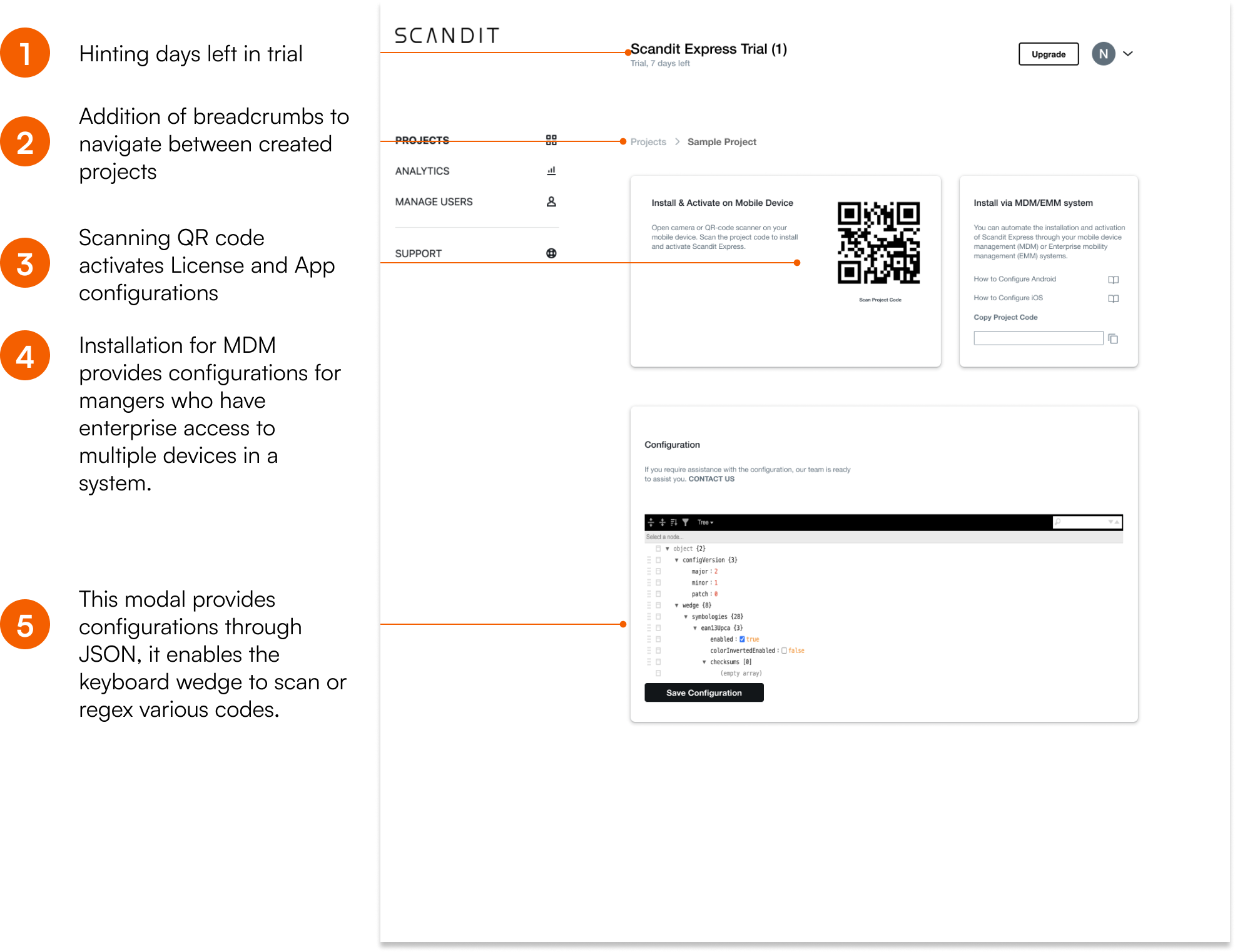Collapse the ean13Upca node
The height and width of the screenshot is (952, 1235).
[x=695, y=628]
